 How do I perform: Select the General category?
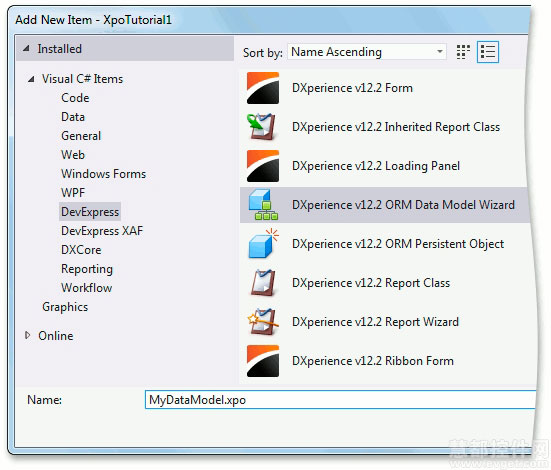tap(81, 136)
